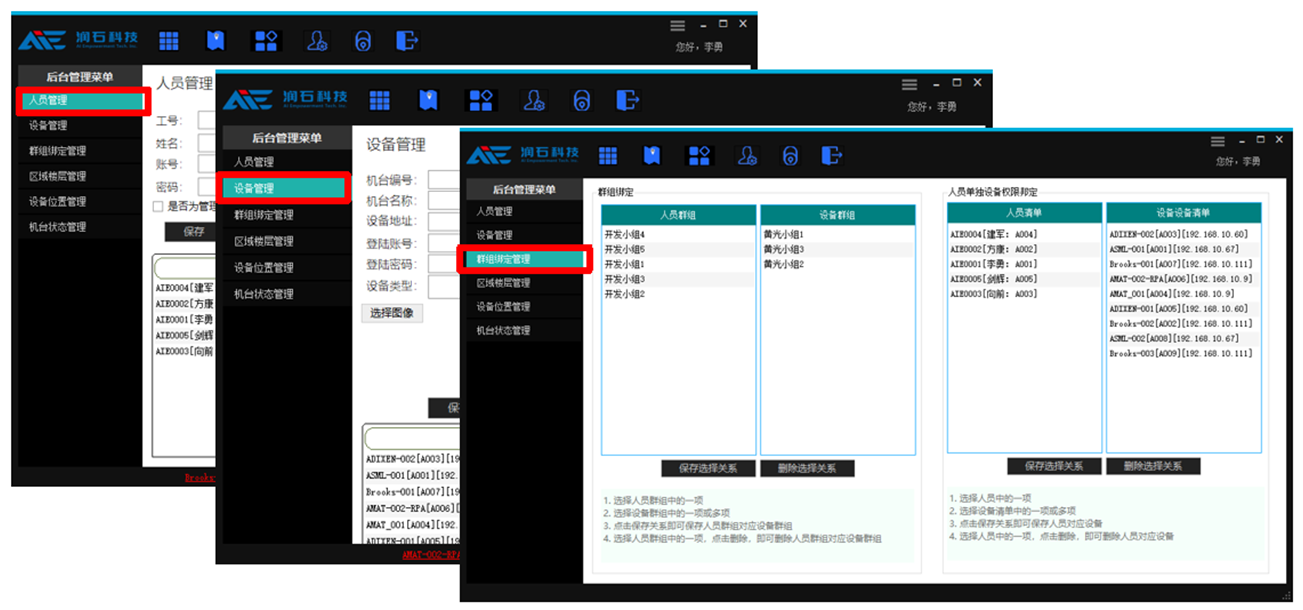Click the lock icon in front window toolbar
This screenshot has height=610, width=1303.
click(x=790, y=155)
